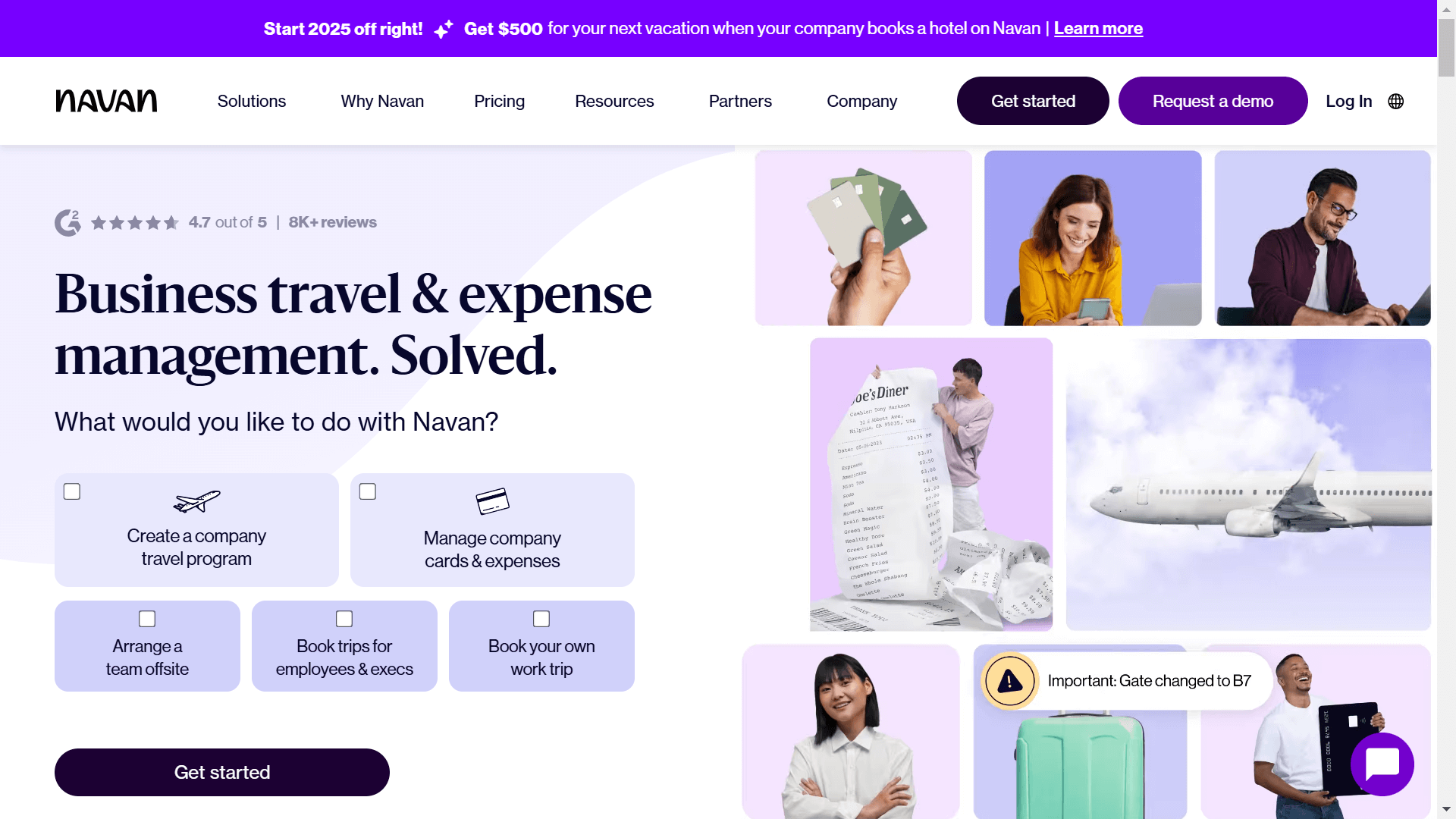Click the Request a demo button
Viewport: 1456px width, 819px height.
(1213, 101)
